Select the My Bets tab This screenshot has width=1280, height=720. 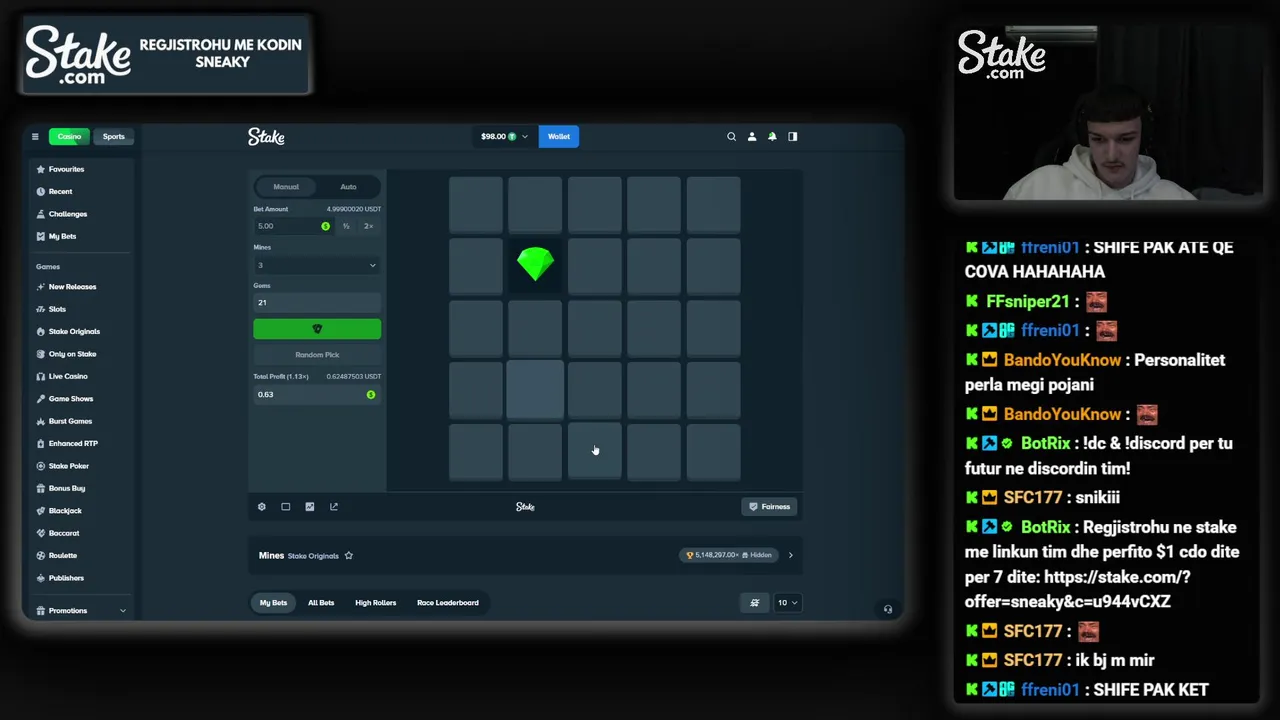point(273,603)
